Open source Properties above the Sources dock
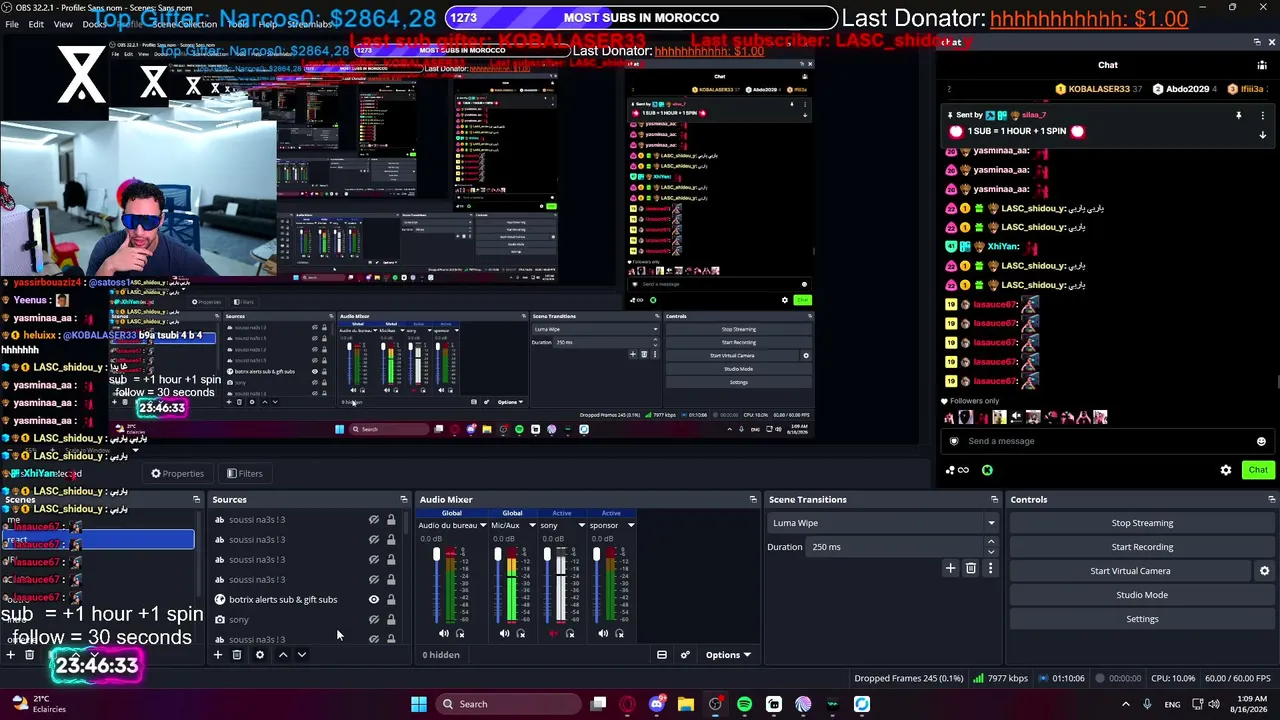1280x720 pixels. click(177, 474)
